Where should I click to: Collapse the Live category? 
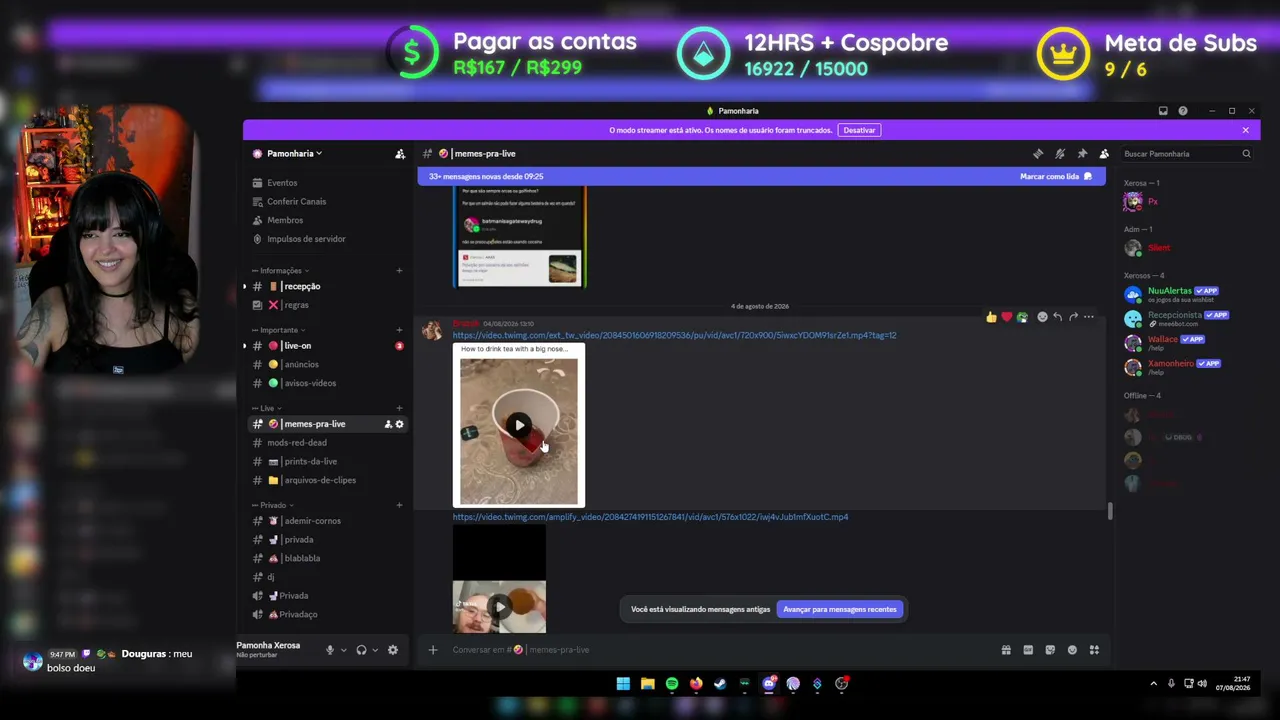[x=267, y=408]
